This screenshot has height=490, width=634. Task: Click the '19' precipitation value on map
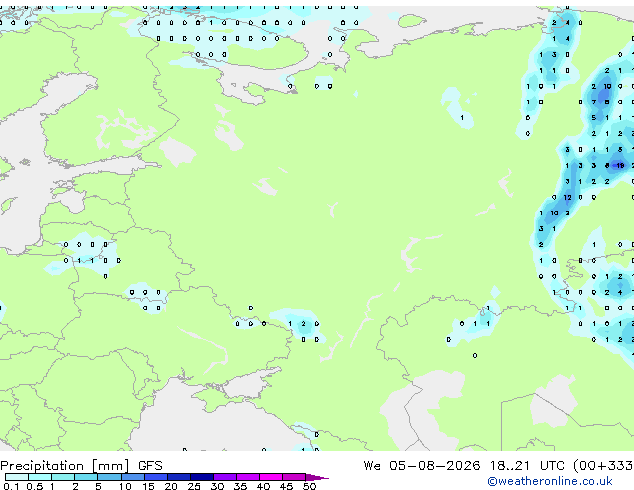pos(620,165)
